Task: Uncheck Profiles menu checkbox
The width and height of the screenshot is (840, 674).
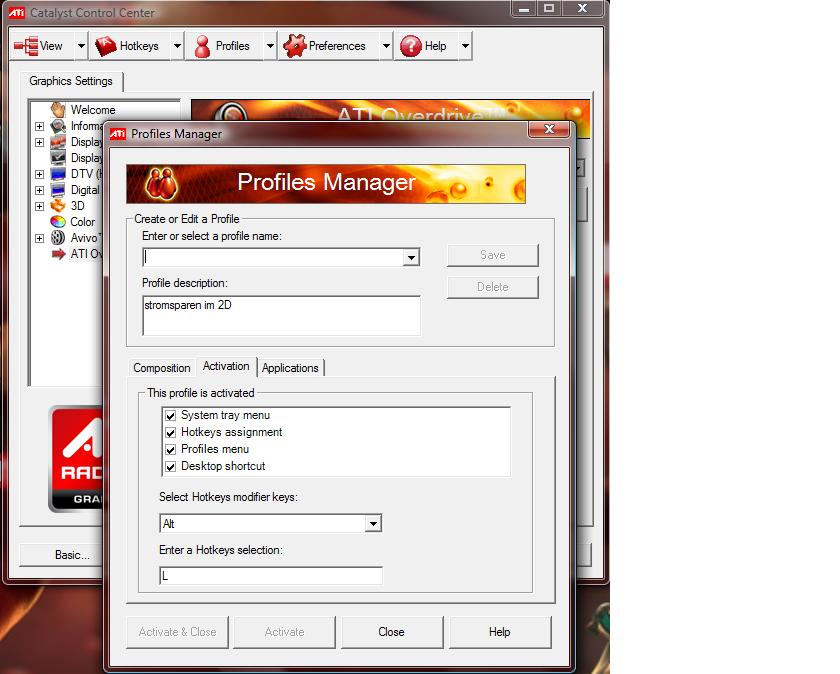Action: tap(171, 450)
